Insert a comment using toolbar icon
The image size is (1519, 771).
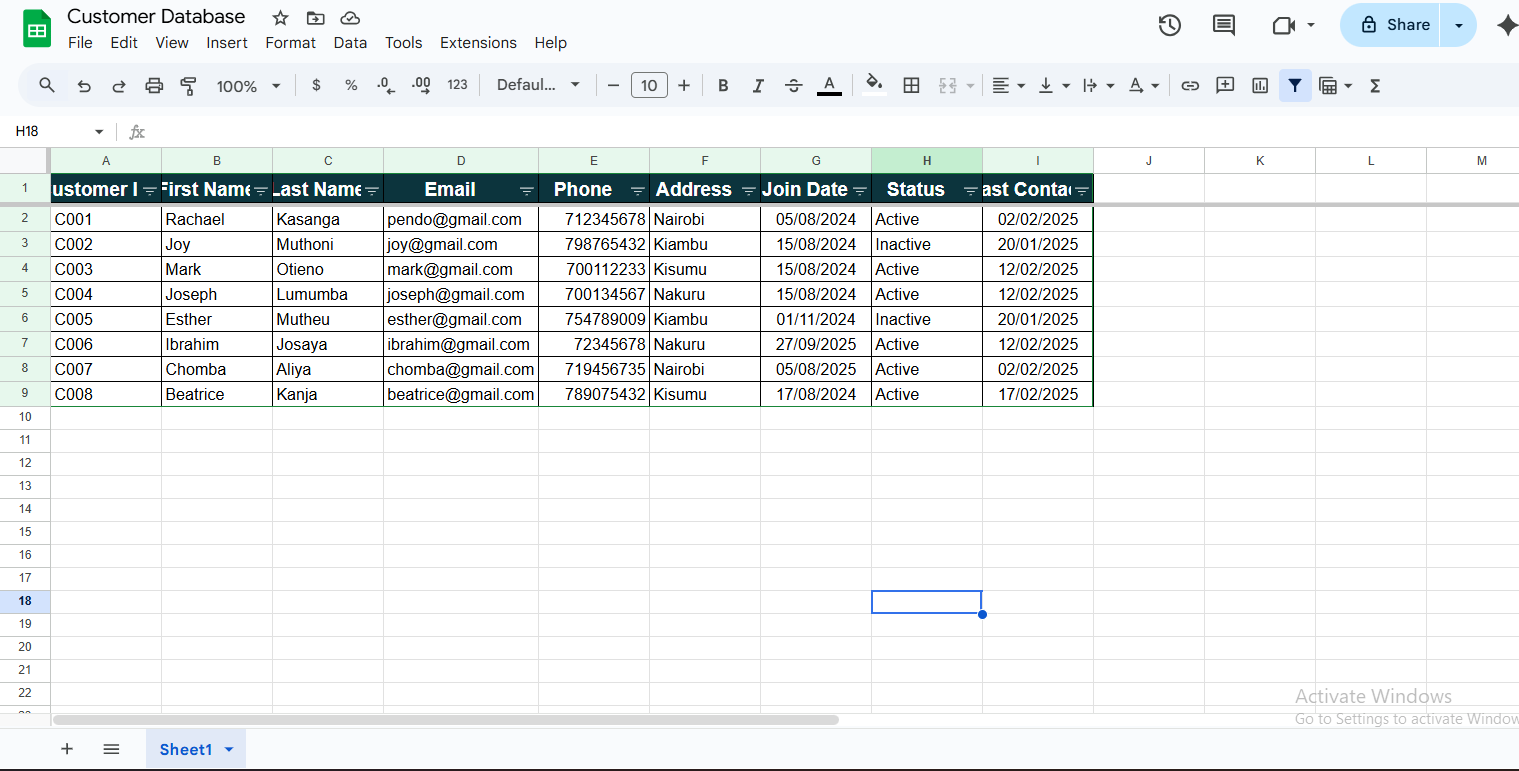coord(1225,85)
